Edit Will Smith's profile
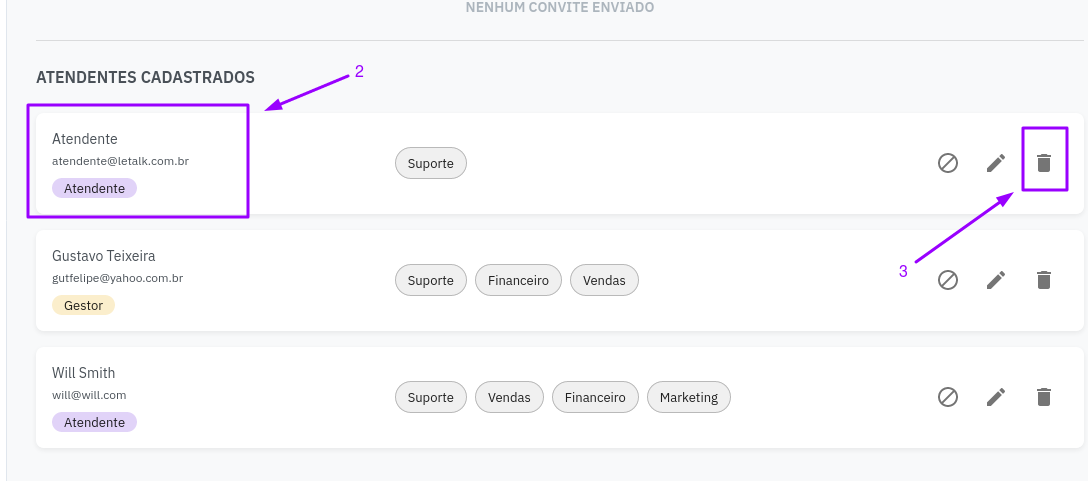The image size is (1088, 481). tap(996, 397)
